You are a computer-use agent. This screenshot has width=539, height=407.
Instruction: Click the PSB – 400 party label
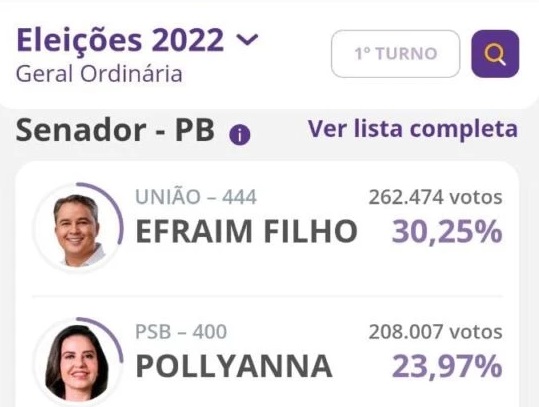181,332
